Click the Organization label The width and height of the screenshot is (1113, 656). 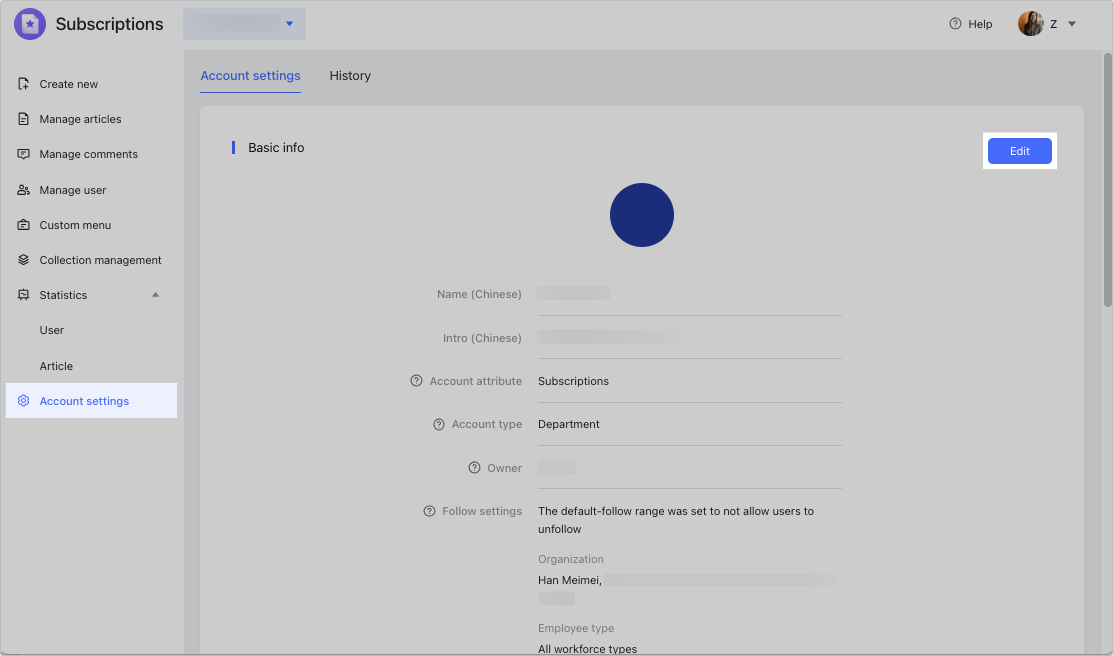pos(571,559)
